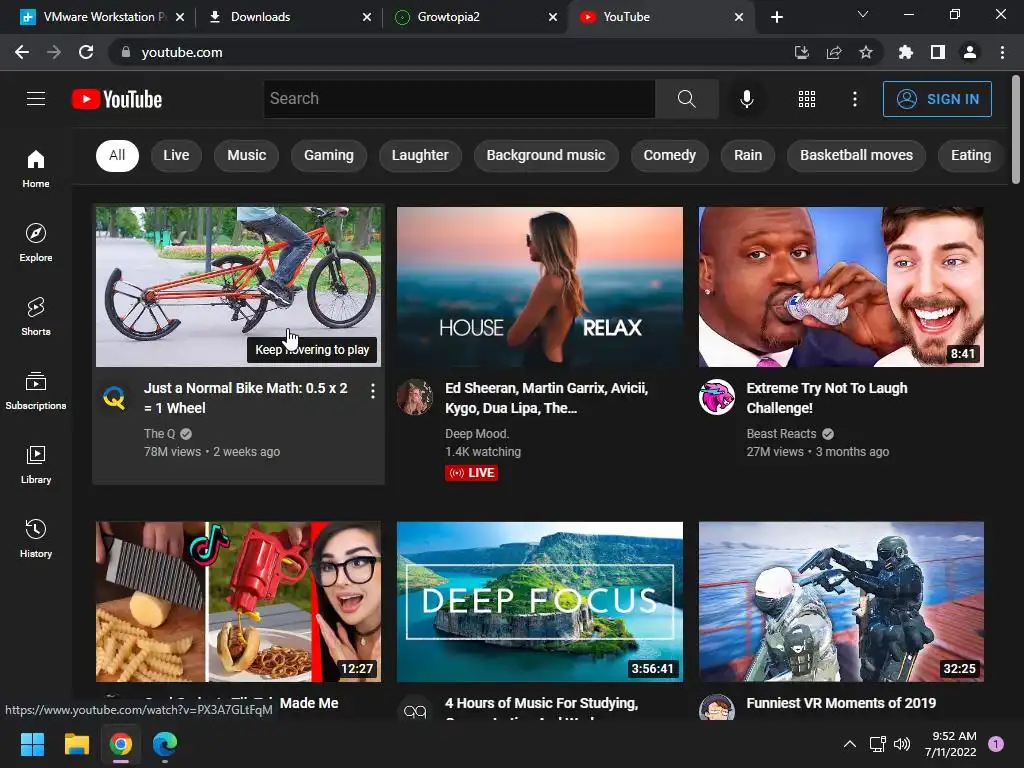Open Ed Sheeran, Martin Garrix live stream title
This screenshot has width=1024, height=768.
(x=547, y=398)
